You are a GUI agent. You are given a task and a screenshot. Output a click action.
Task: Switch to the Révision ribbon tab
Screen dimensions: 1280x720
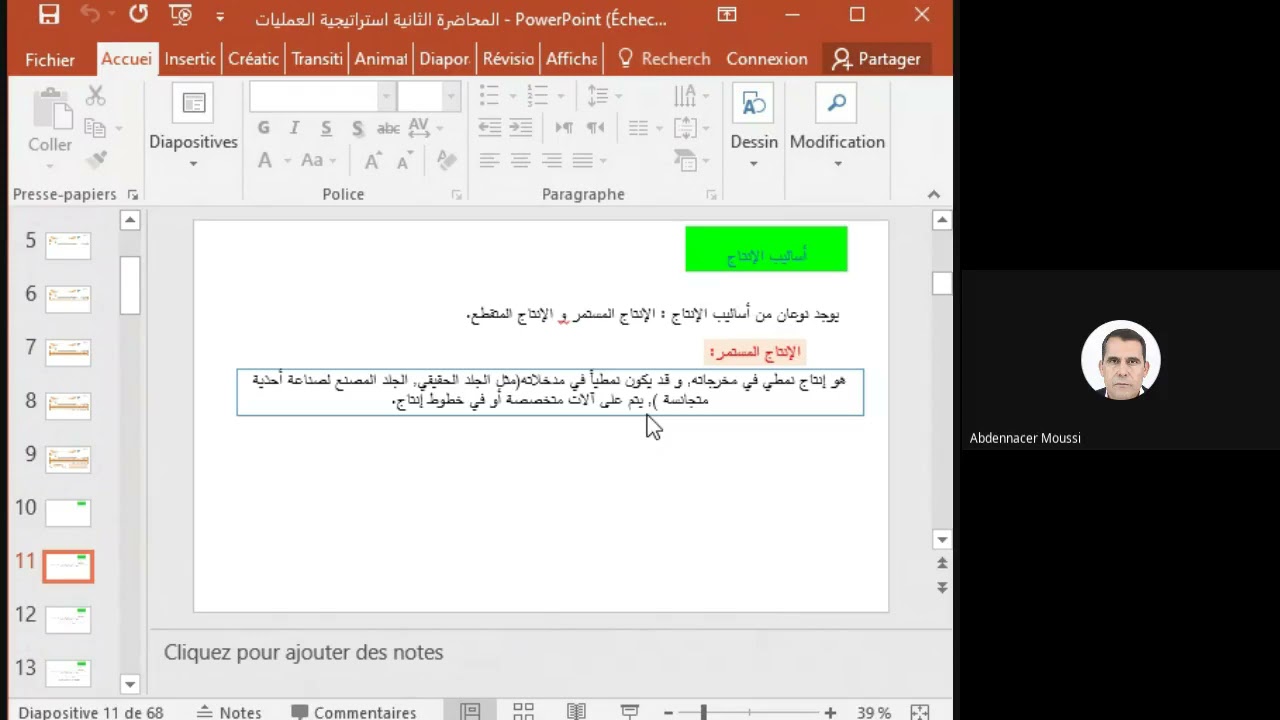pyautogui.click(x=508, y=59)
